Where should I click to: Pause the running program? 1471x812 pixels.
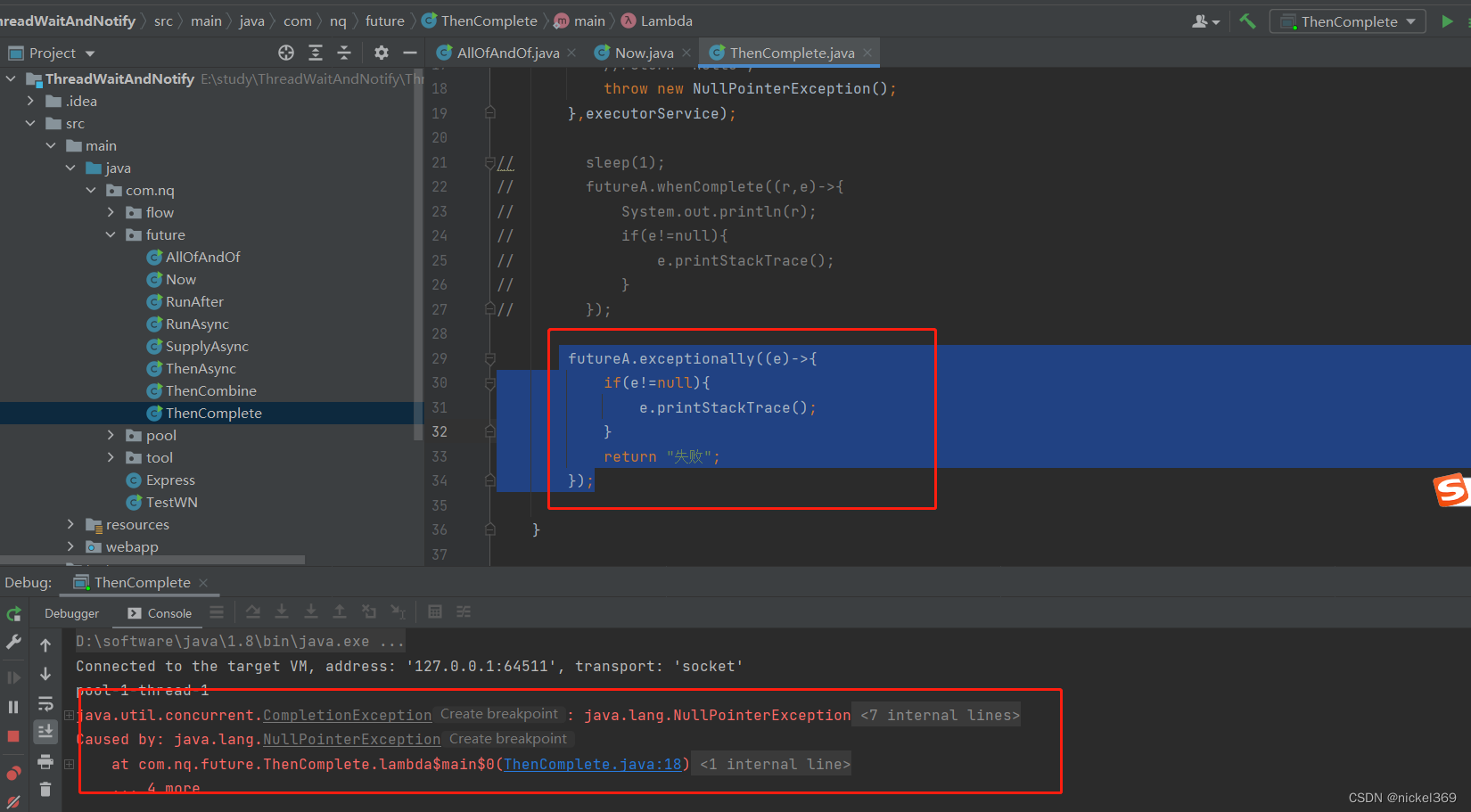13,707
